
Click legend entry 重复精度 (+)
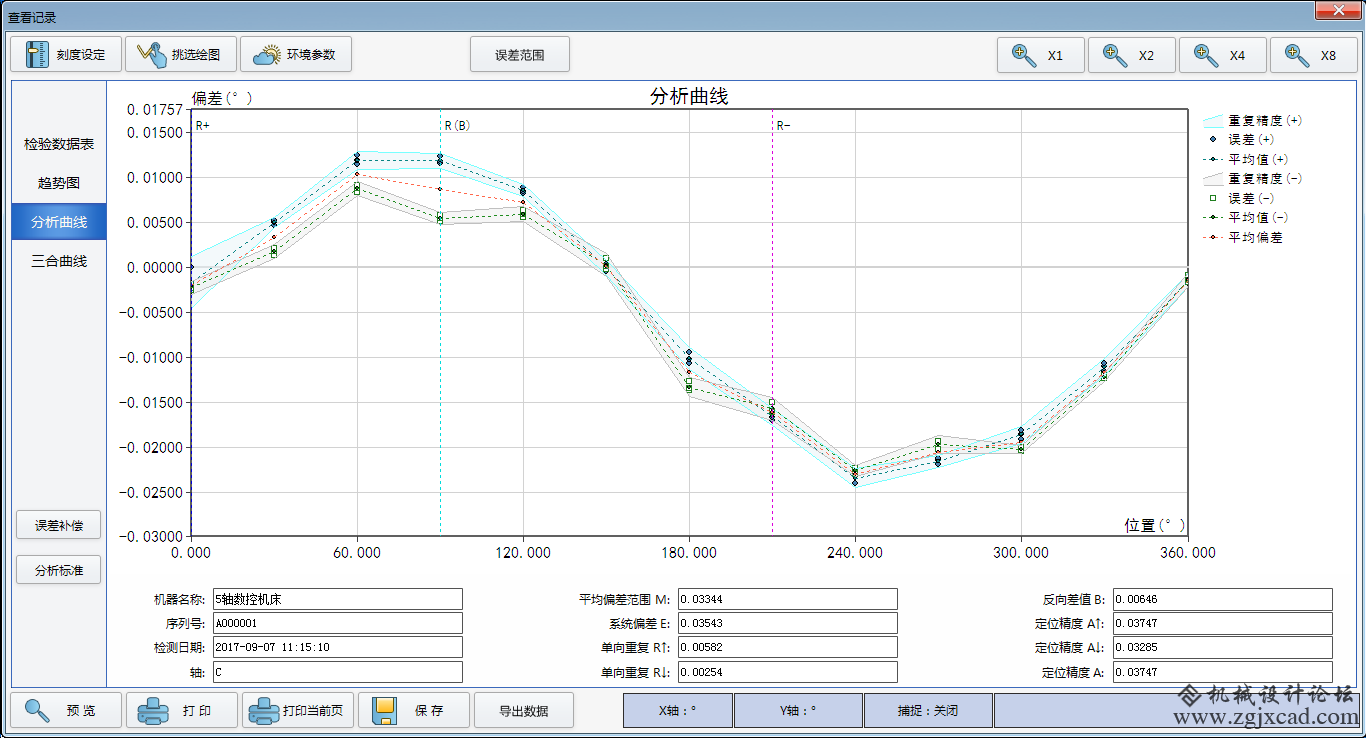1252,120
